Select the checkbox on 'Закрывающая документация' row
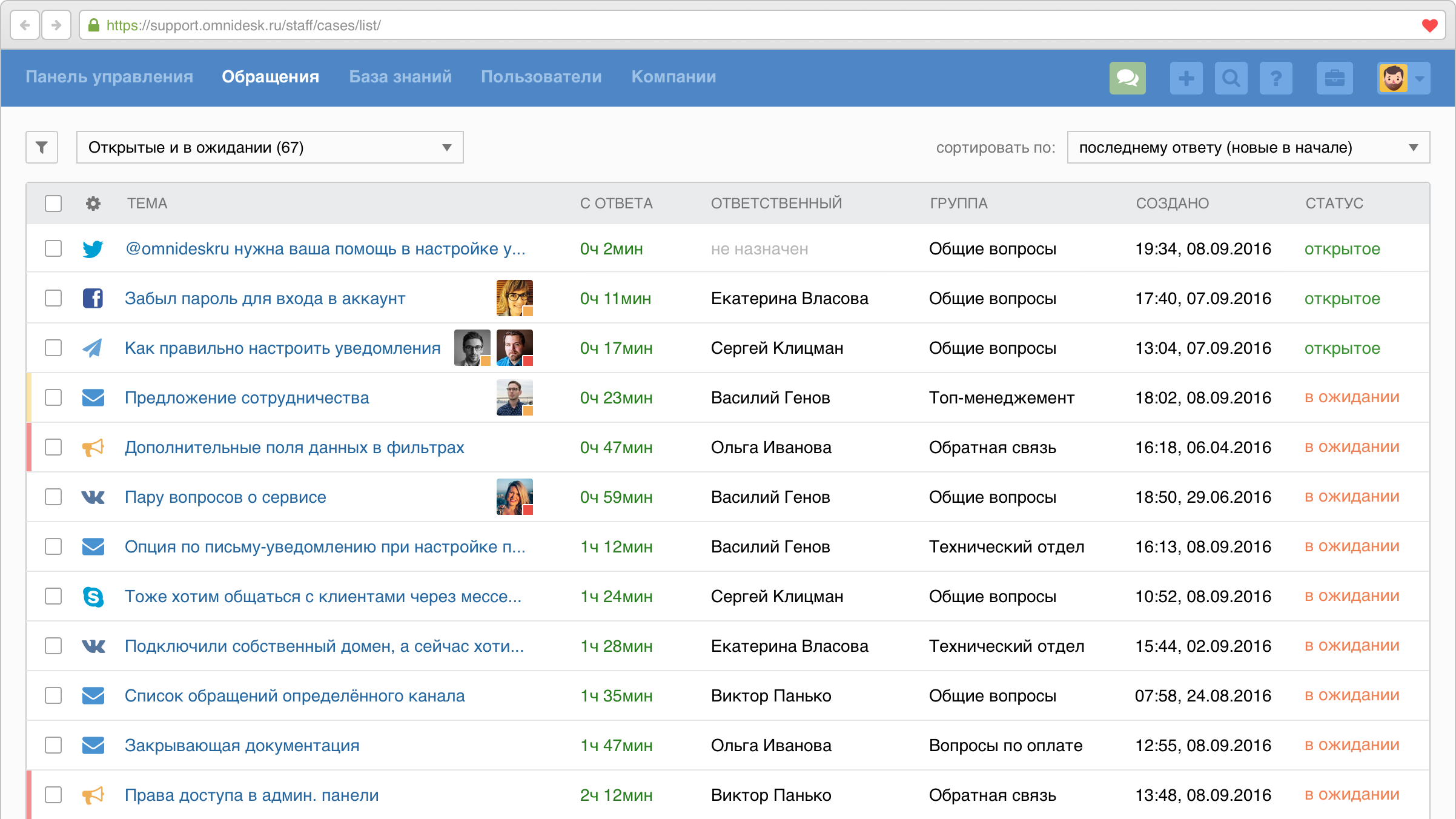This screenshot has height=819, width=1456. [53, 745]
